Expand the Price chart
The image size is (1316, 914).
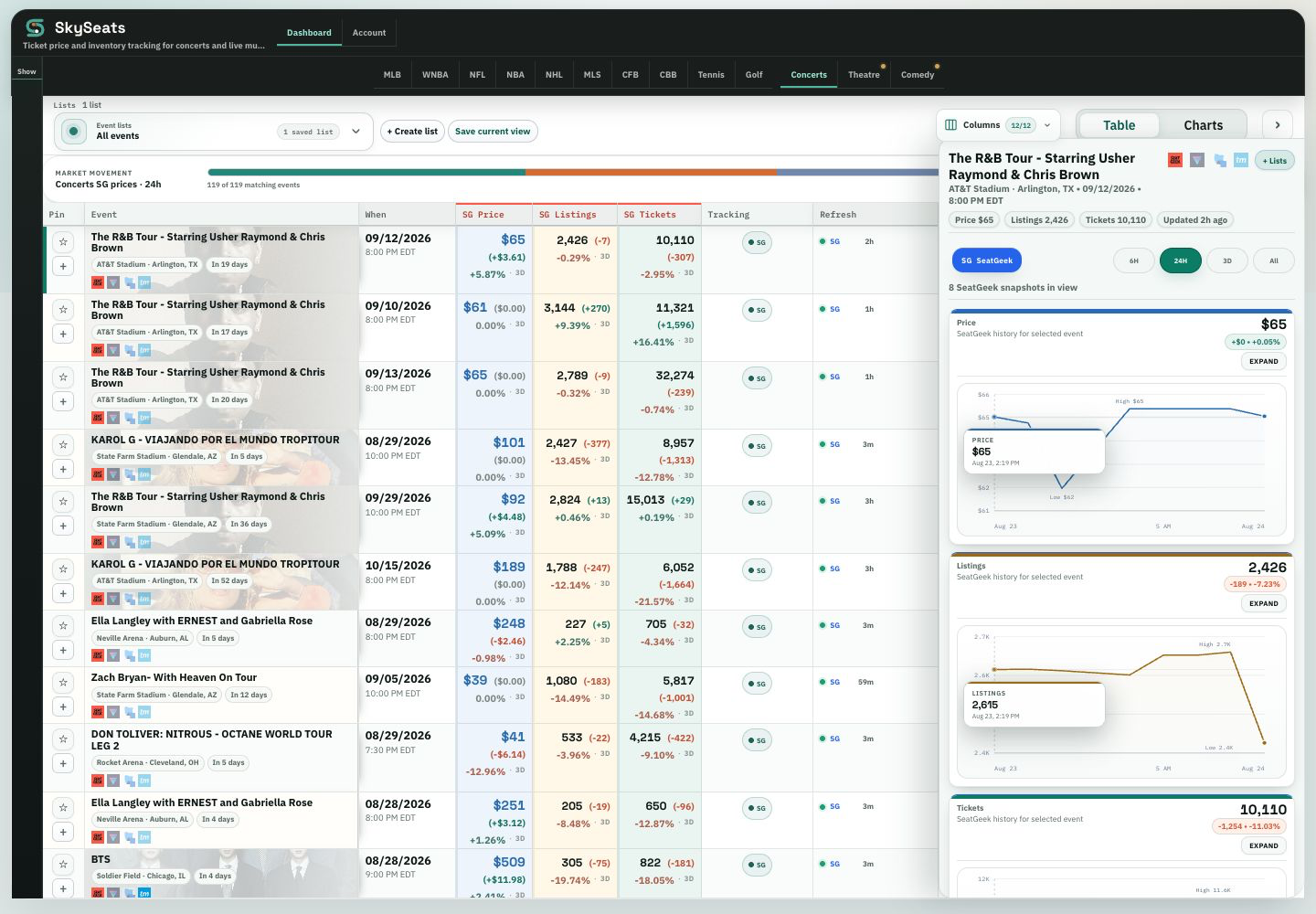tap(1264, 361)
